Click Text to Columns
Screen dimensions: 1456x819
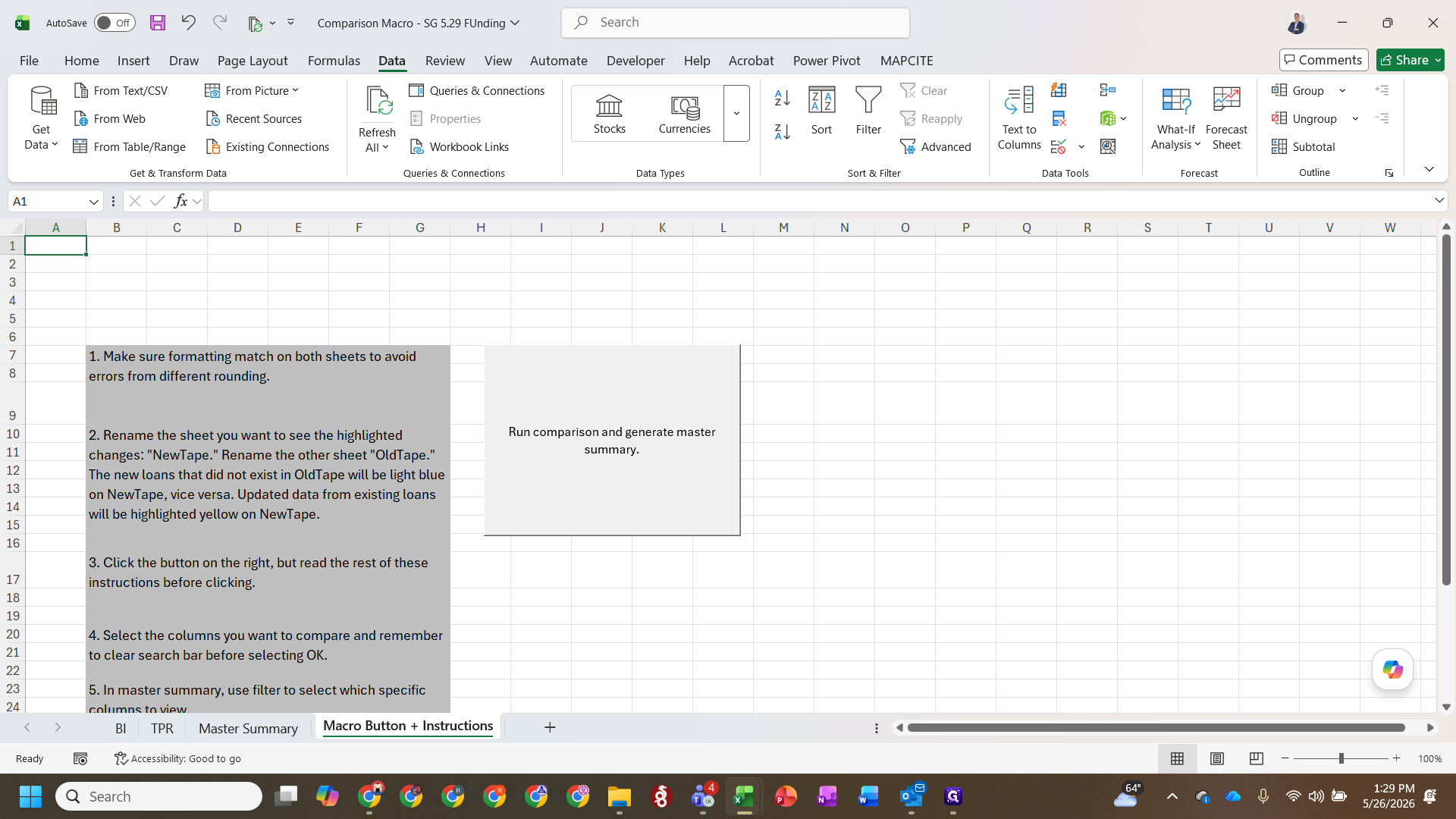click(1019, 118)
